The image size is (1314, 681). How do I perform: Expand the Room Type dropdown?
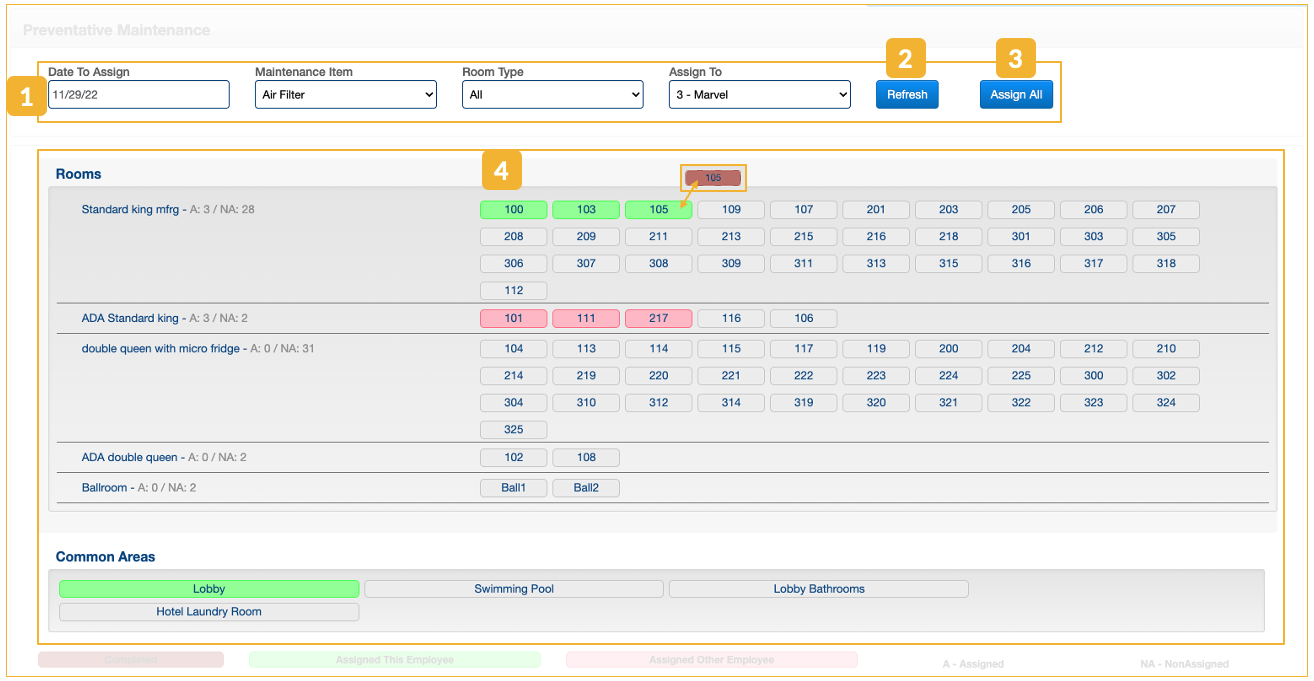pyautogui.click(x=552, y=95)
